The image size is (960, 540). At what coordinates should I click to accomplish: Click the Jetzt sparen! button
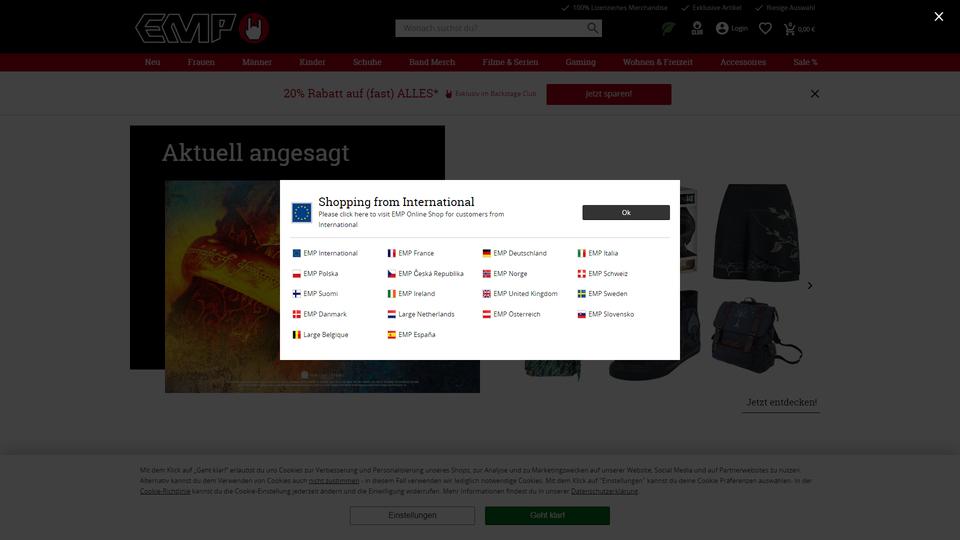[x=609, y=94]
